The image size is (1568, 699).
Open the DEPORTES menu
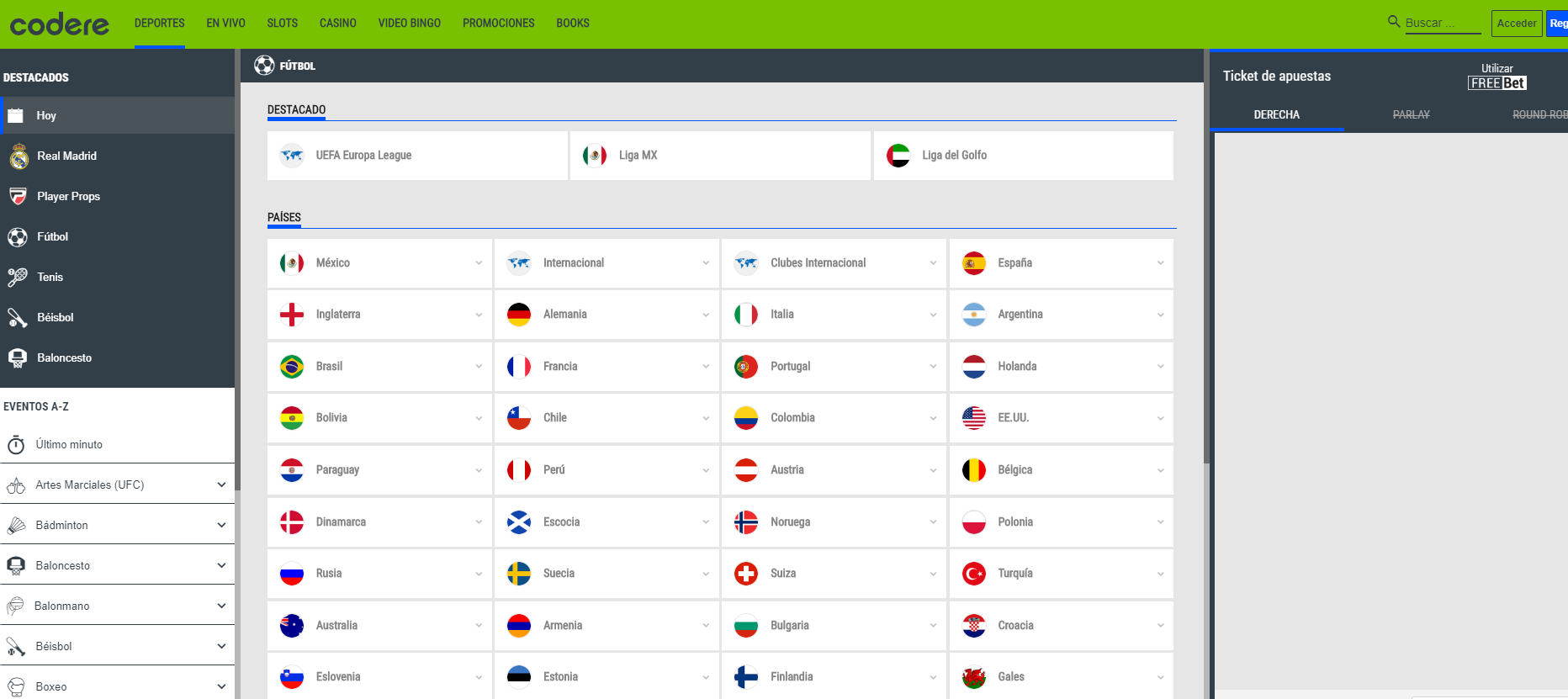tap(160, 24)
